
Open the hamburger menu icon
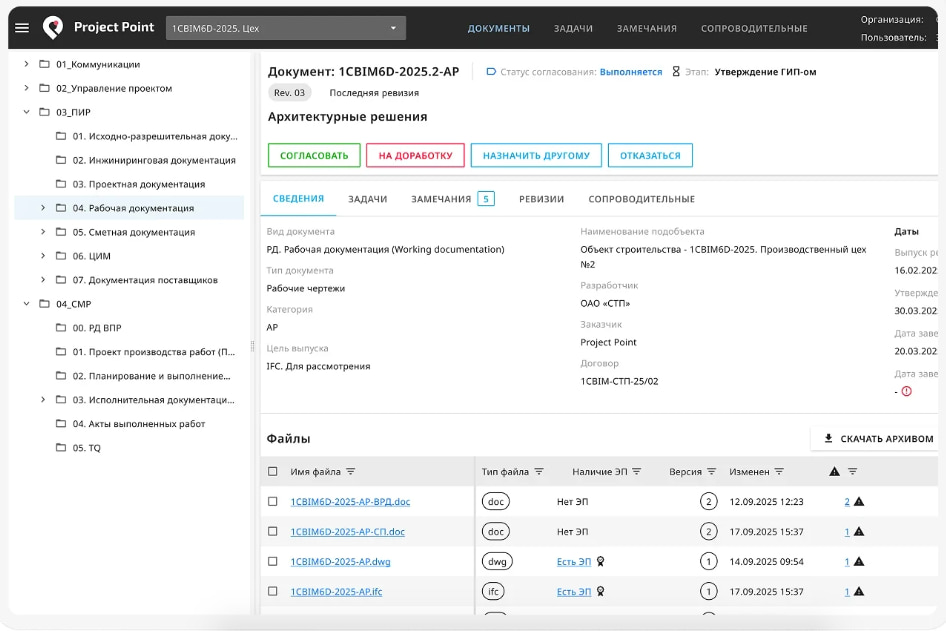(22, 28)
